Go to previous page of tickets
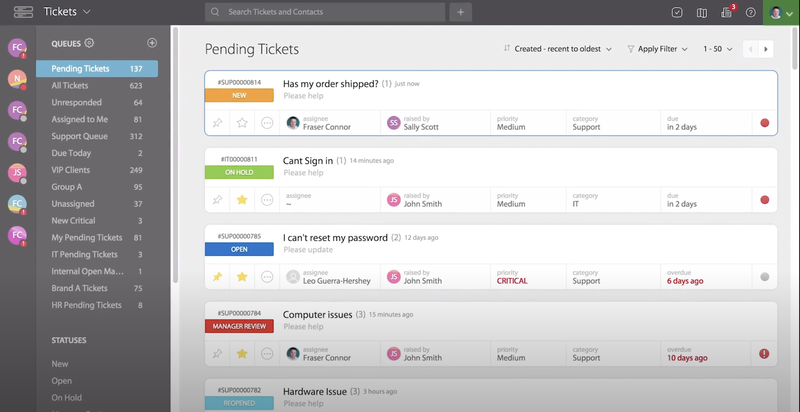The height and width of the screenshot is (412, 800). click(x=751, y=49)
